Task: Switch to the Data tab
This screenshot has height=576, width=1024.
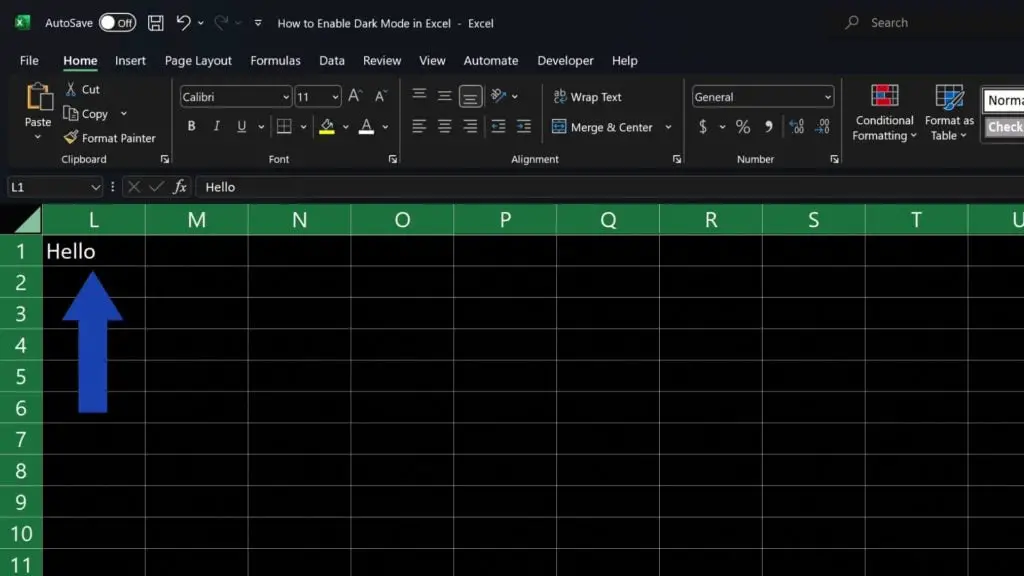Action: pyautogui.click(x=332, y=60)
